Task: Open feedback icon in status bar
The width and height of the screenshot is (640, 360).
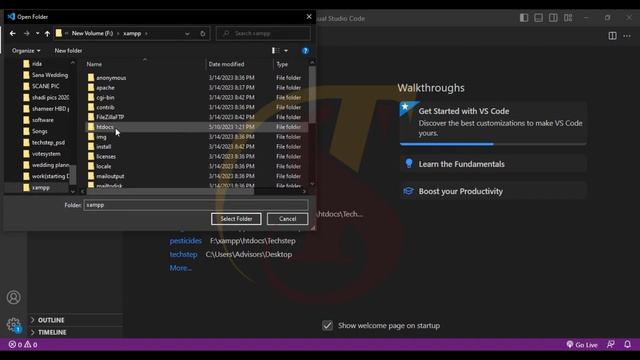Action: coord(611,344)
